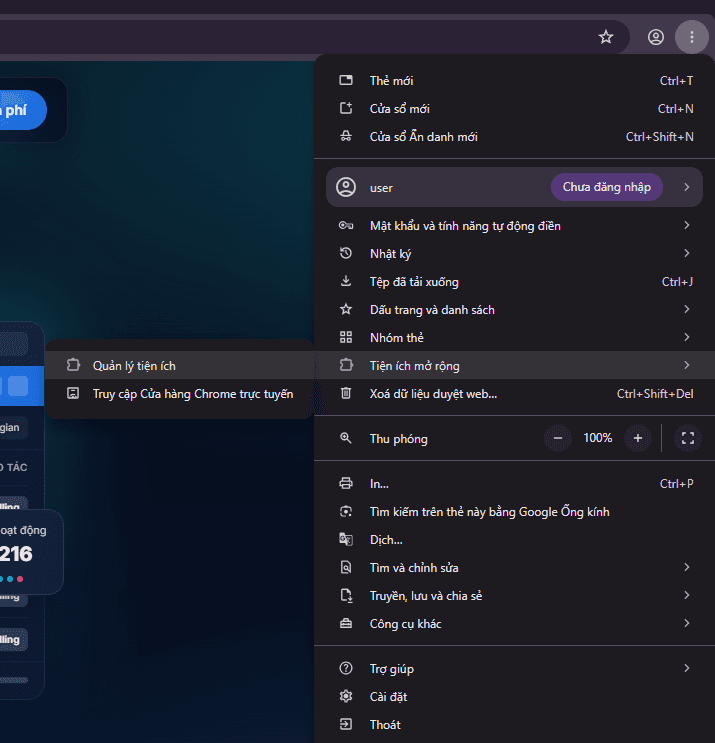The height and width of the screenshot is (743, 715).
Task: Click the blue phí button on the page
Action: 21,110
